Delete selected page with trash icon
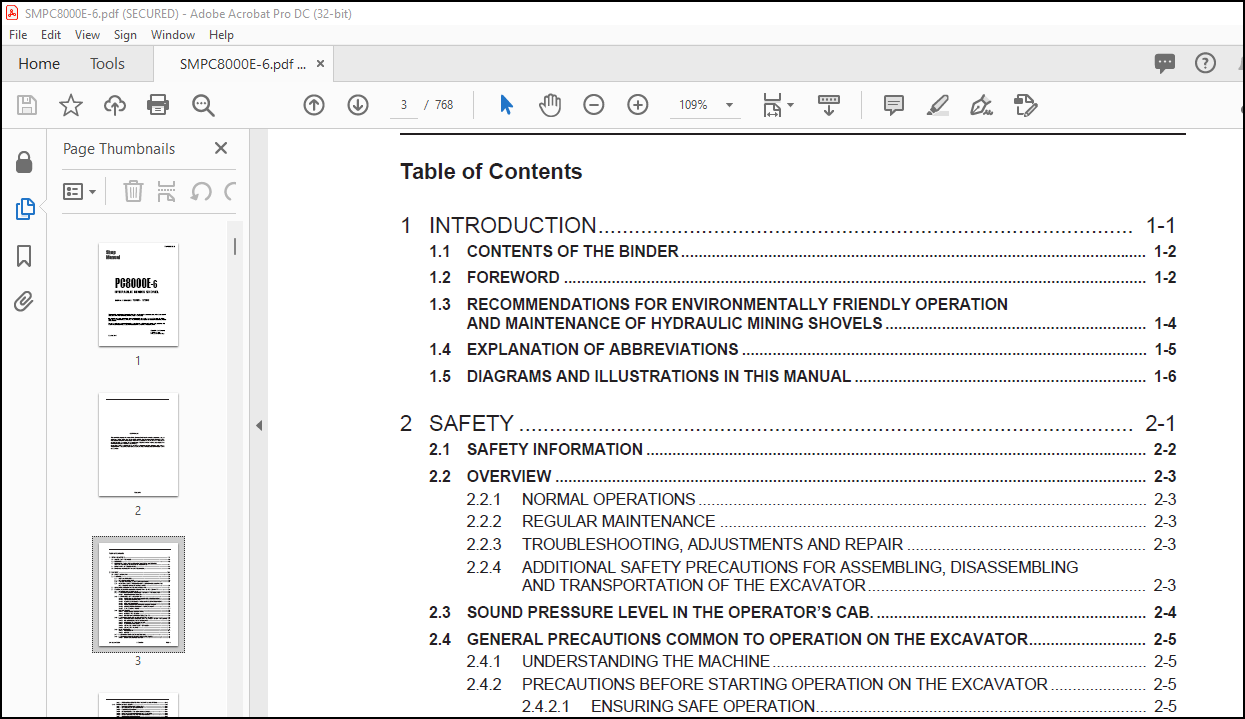The image size is (1245, 719). pos(133,191)
